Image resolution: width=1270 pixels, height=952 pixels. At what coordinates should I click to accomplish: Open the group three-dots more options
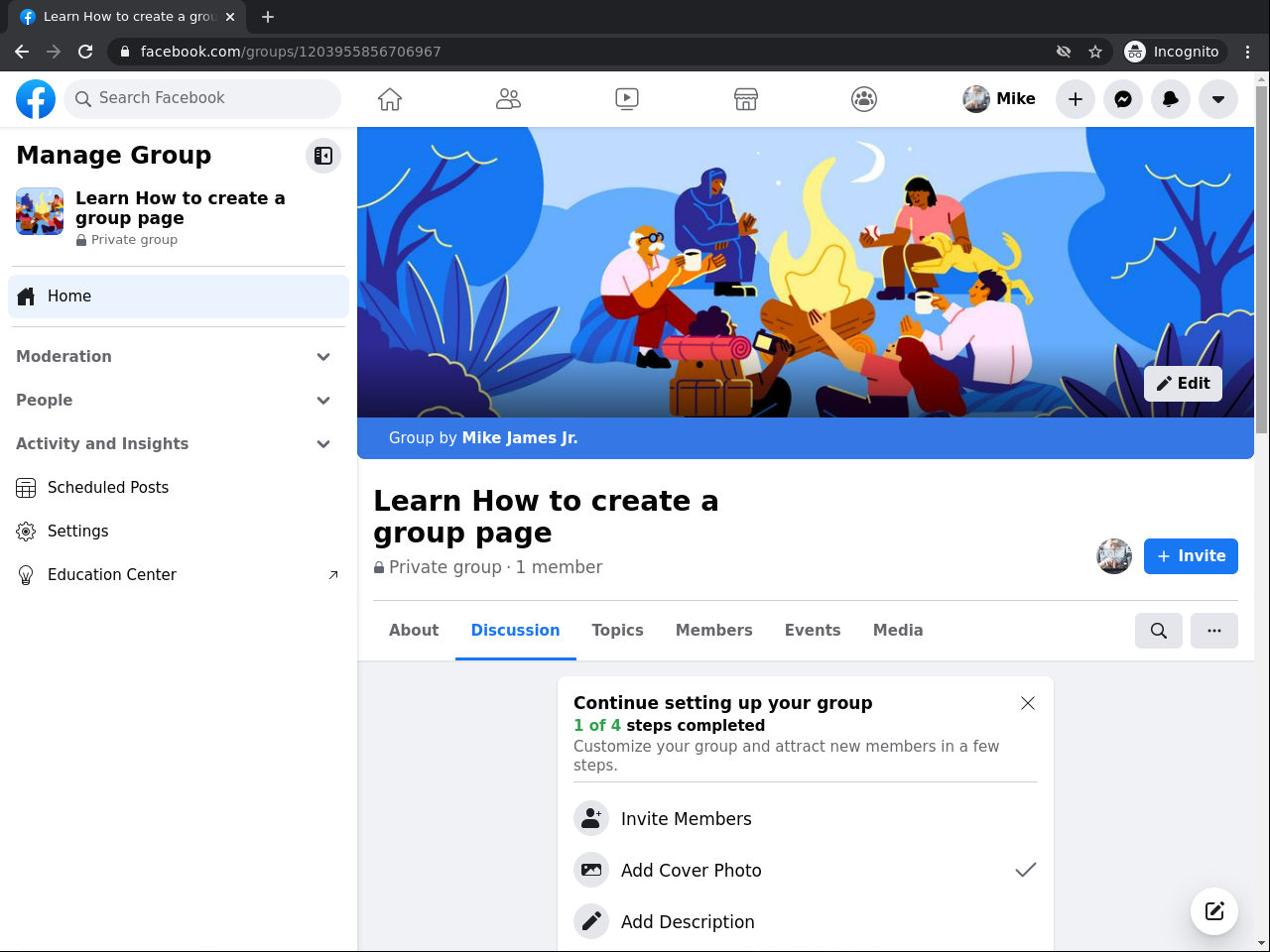[1214, 631]
